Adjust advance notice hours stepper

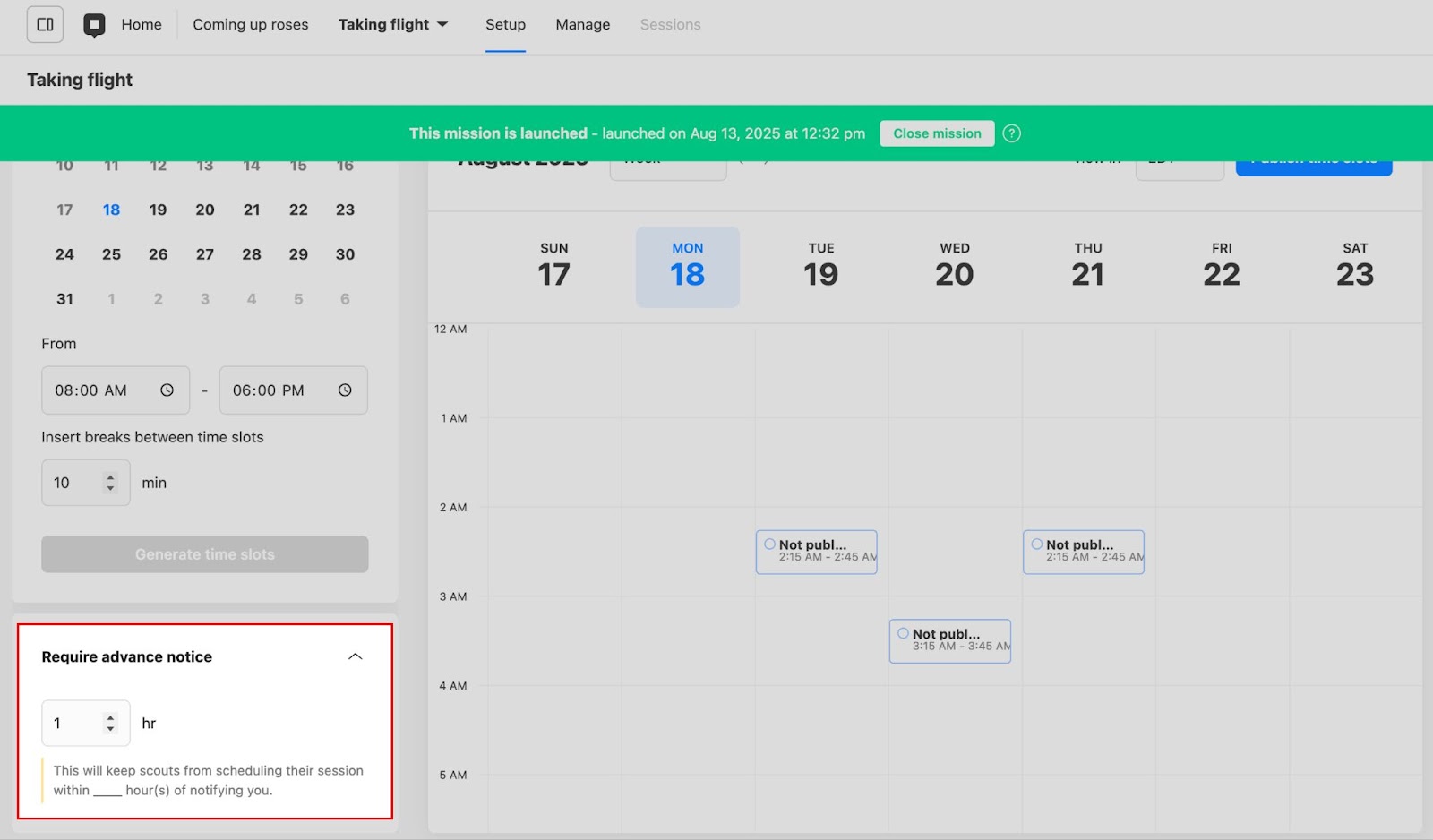[110, 723]
